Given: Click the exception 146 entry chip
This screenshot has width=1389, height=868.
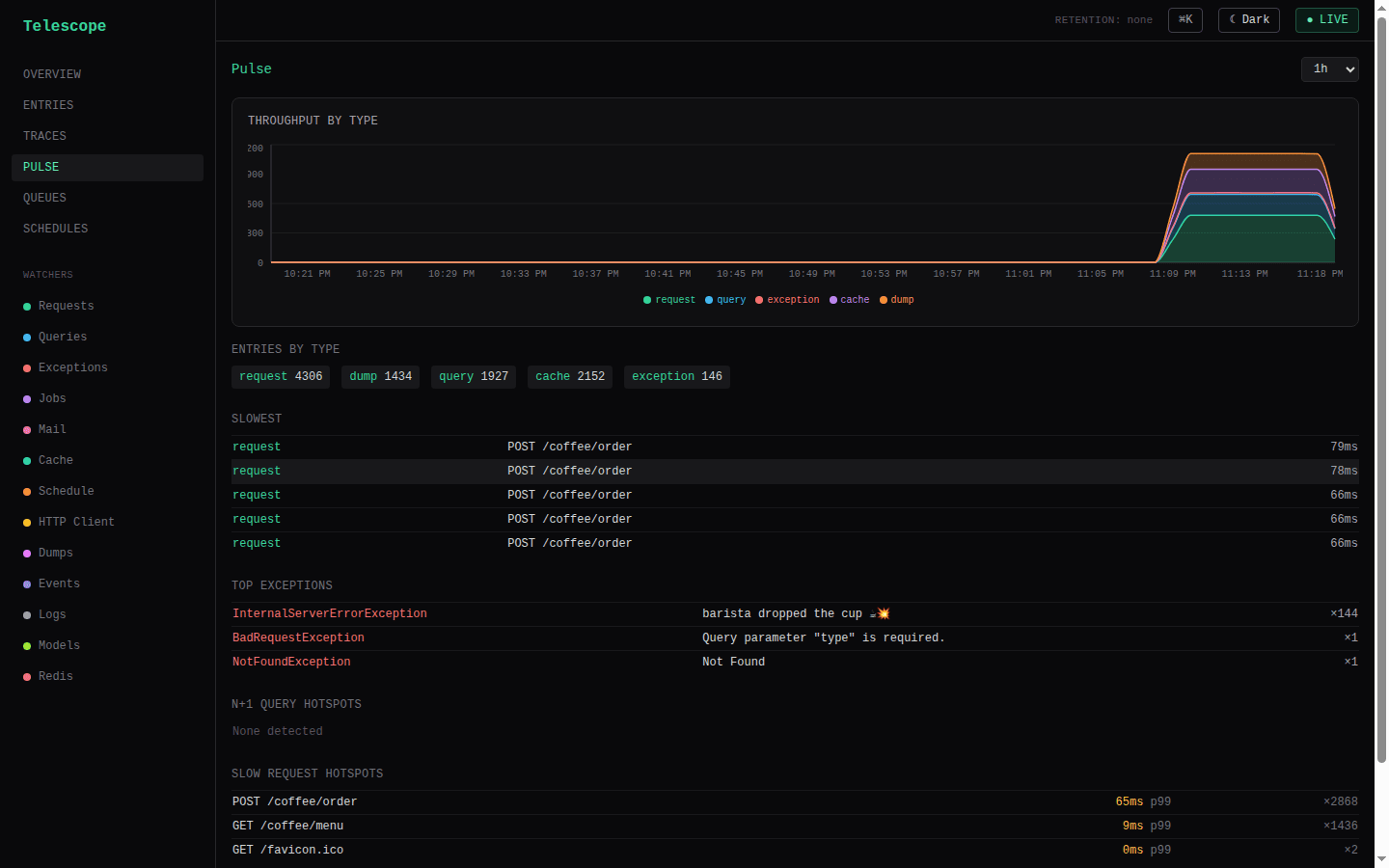Looking at the screenshot, I should 677,377.
